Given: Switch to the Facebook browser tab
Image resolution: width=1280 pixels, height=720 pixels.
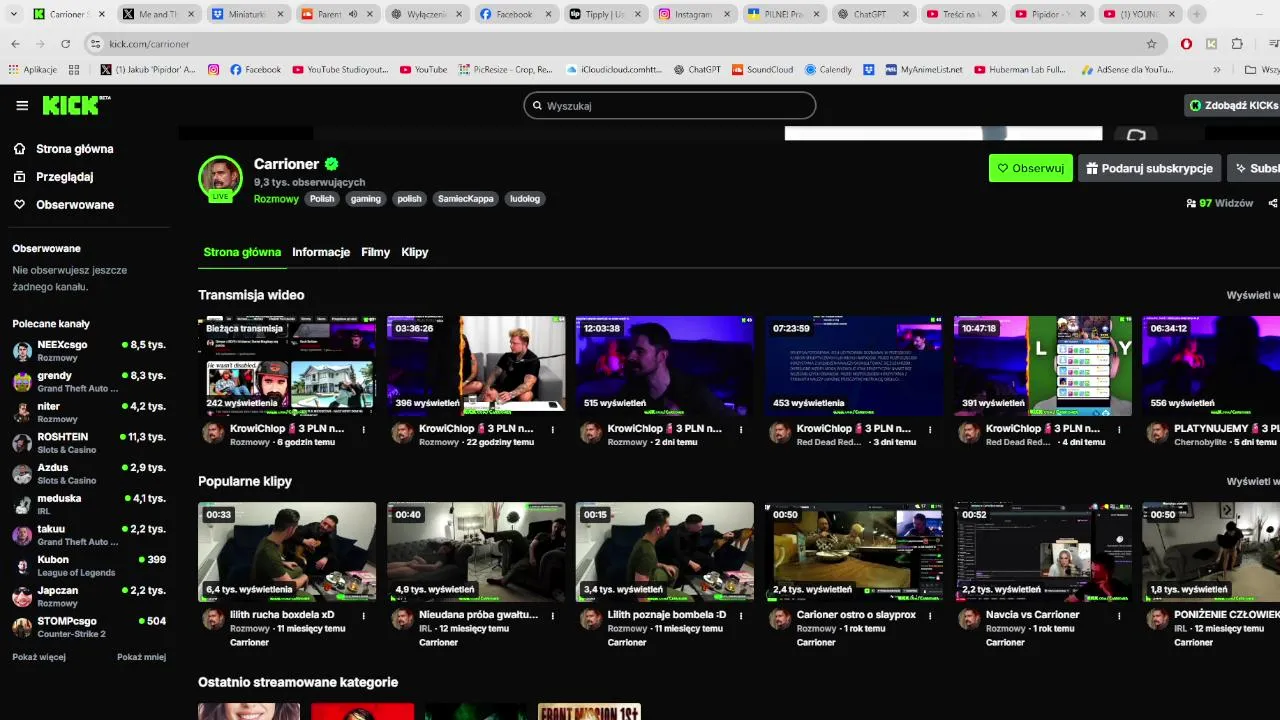Looking at the screenshot, I should click(x=514, y=14).
